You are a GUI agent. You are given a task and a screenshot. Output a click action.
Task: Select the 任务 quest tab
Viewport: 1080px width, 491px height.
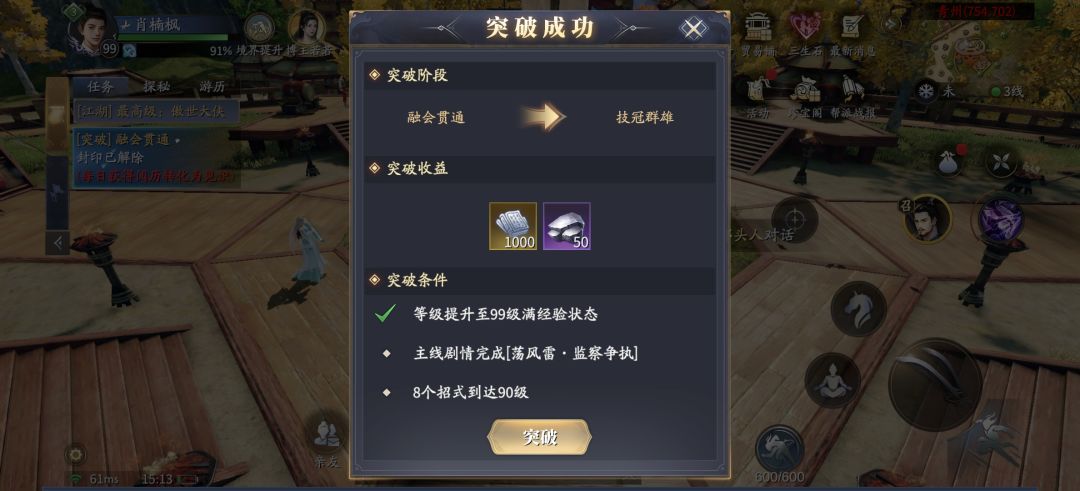pyautogui.click(x=101, y=87)
